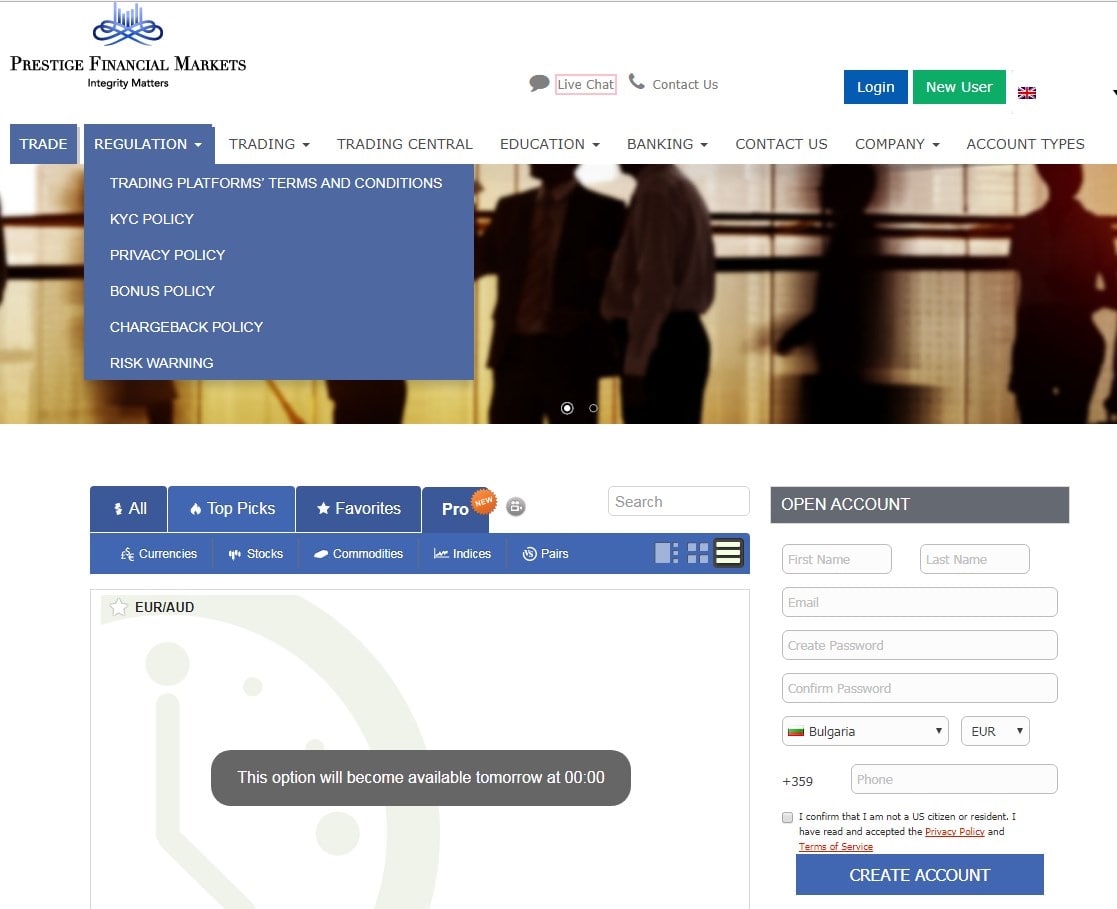Click the social trading icon beside Pro tab
Image resolution: width=1117 pixels, height=909 pixels.
(x=516, y=507)
